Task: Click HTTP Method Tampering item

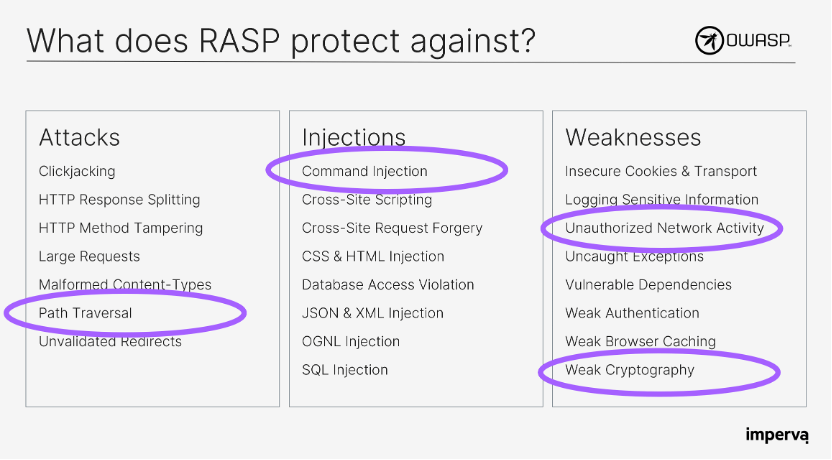Action: (121, 228)
